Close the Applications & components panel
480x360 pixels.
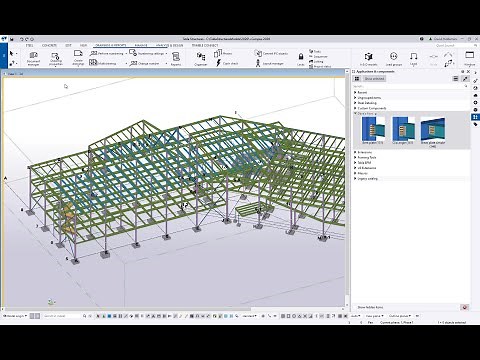tap(468, 71)
